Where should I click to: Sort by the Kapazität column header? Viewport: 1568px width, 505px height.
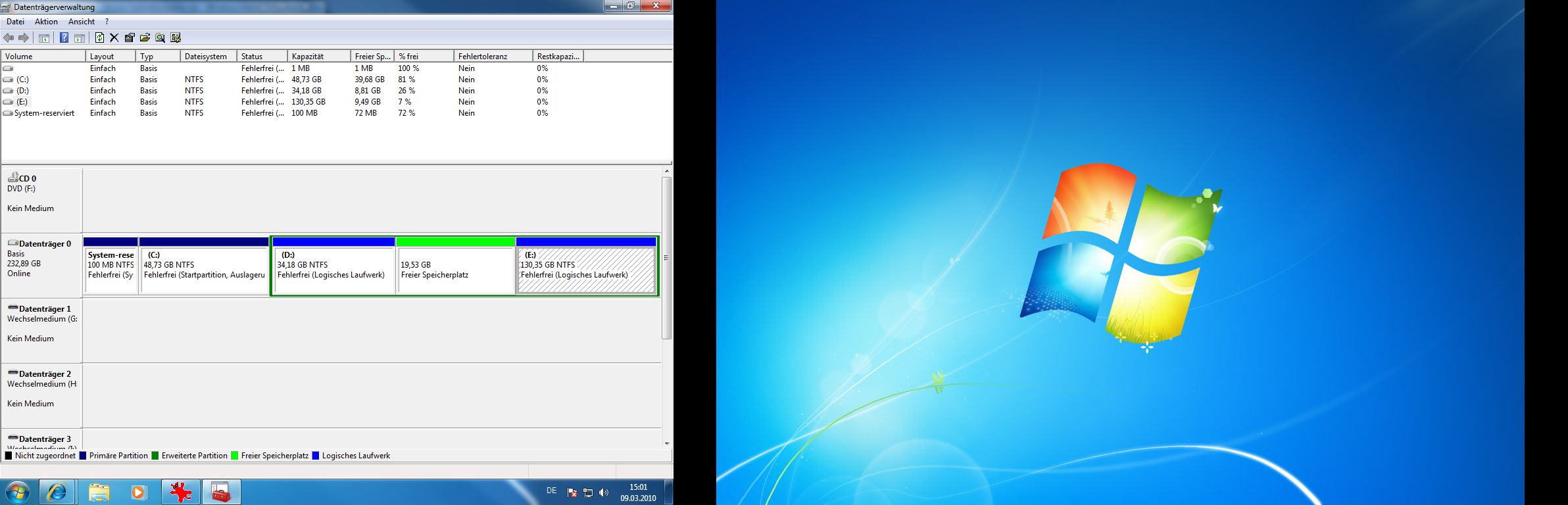319,57
